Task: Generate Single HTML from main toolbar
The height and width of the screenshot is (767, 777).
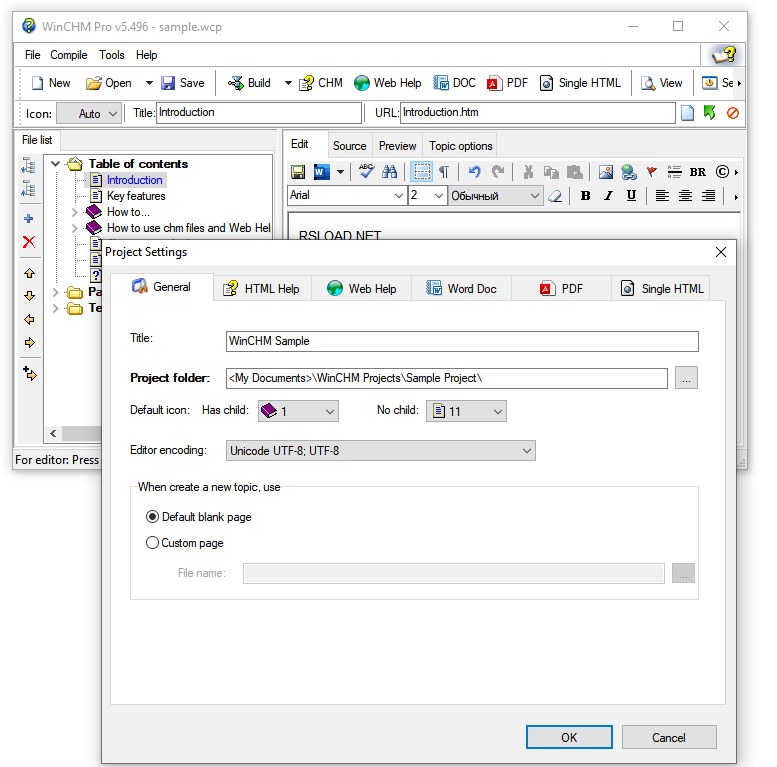Action: [x=580, y=83]
